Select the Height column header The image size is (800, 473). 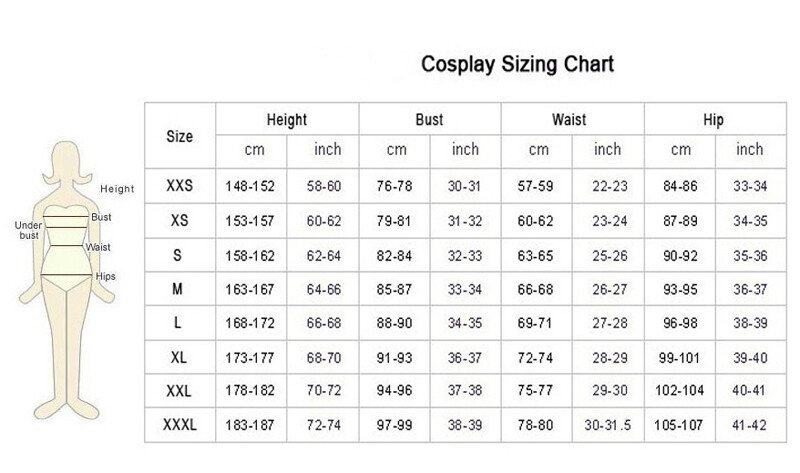click(x=287, y=120)
